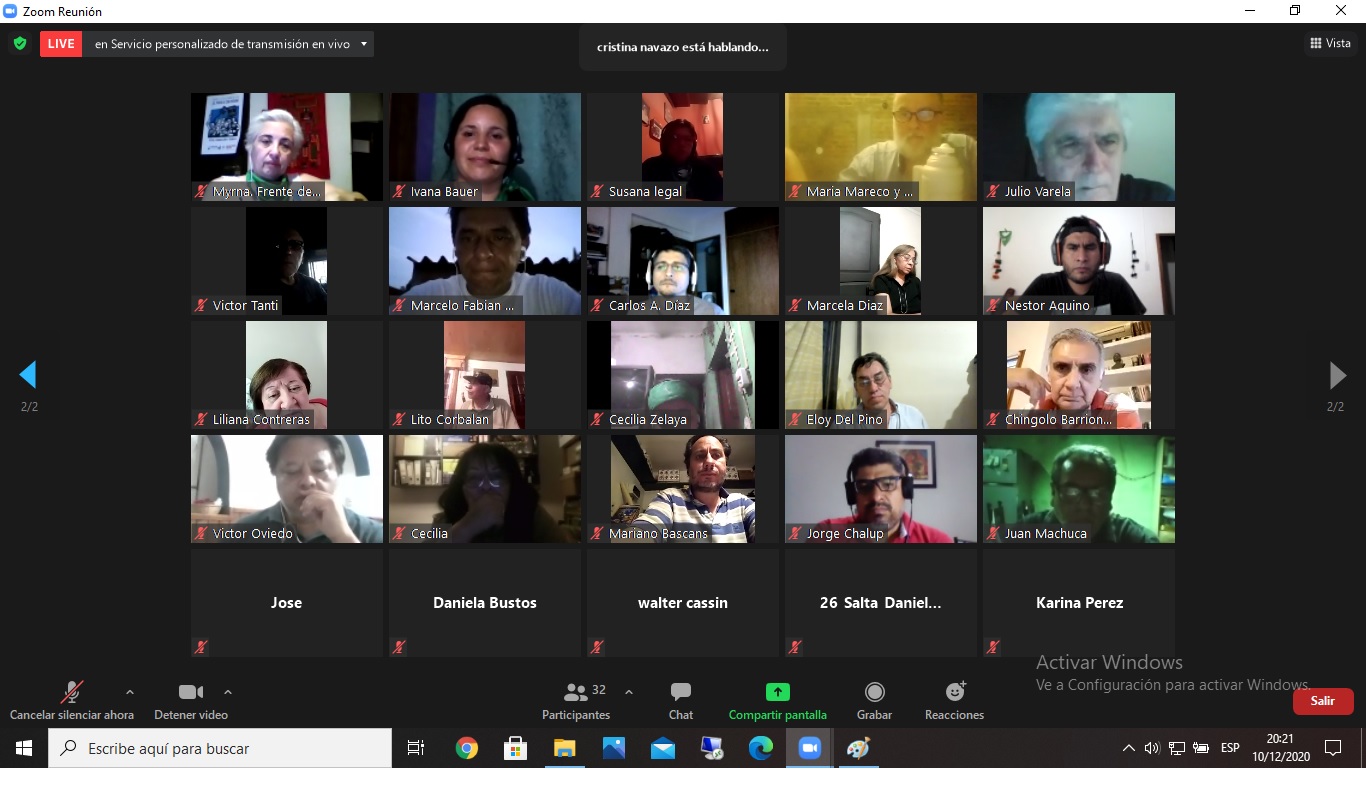
Task: Open Google Chrome from the taskbar
Action: 467,748
